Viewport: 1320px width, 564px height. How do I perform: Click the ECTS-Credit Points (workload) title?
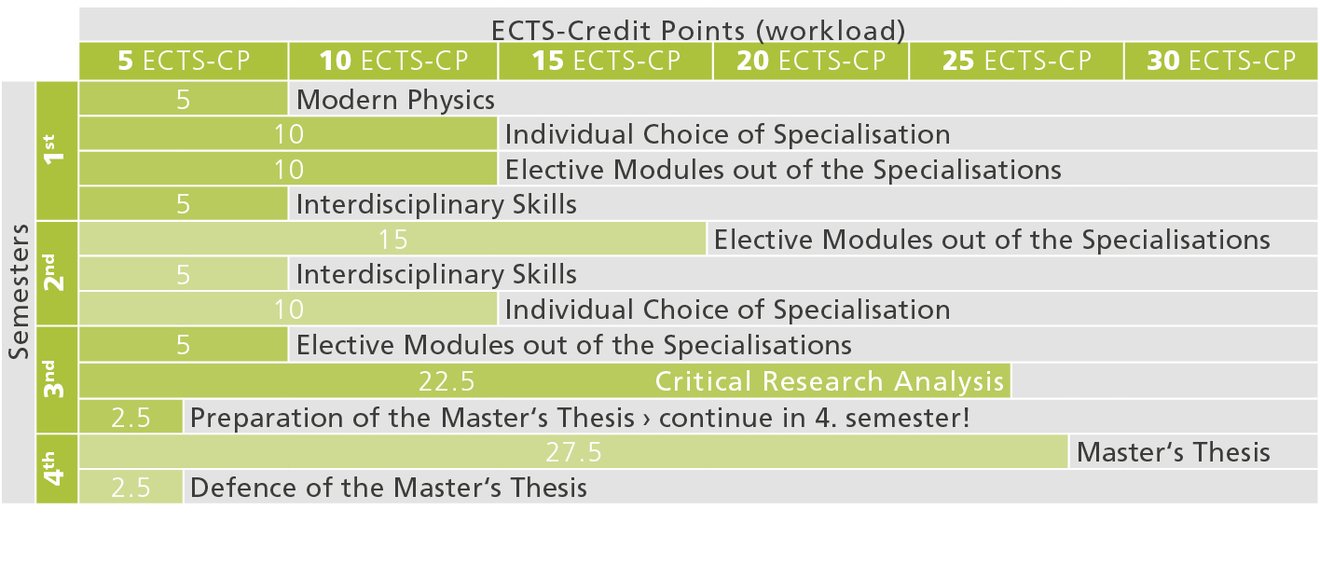(x=698, y=29)
